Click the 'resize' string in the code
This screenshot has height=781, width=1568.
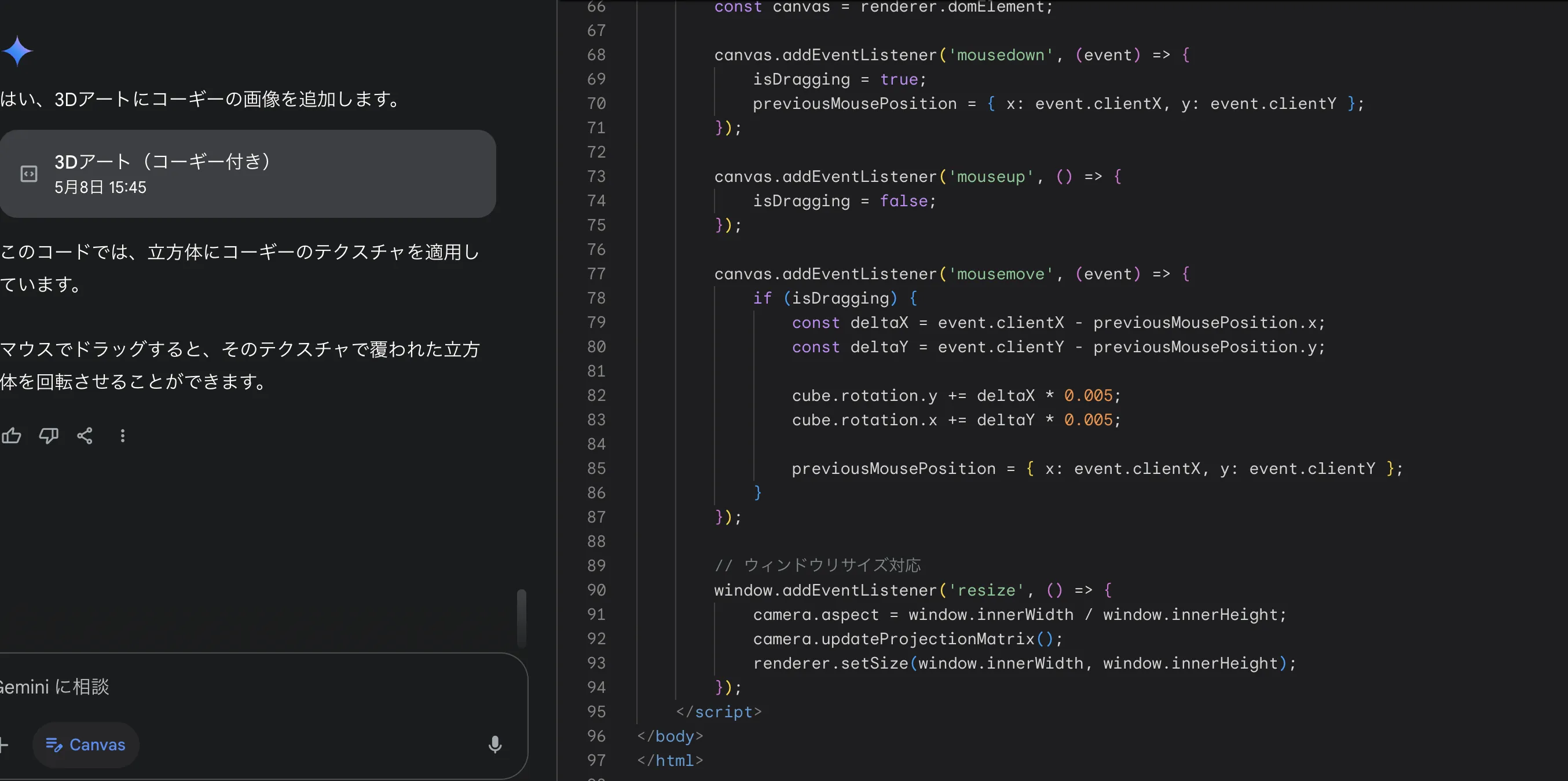pos(986,590)
